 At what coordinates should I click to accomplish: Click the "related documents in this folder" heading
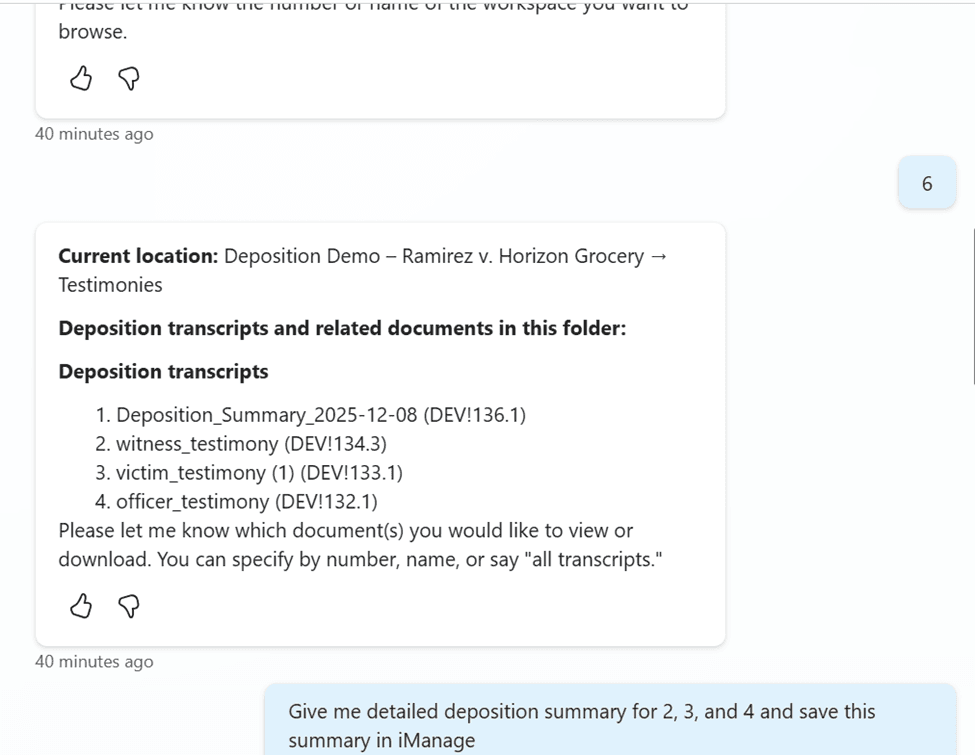pyautogui.click(x=450, y=328)
